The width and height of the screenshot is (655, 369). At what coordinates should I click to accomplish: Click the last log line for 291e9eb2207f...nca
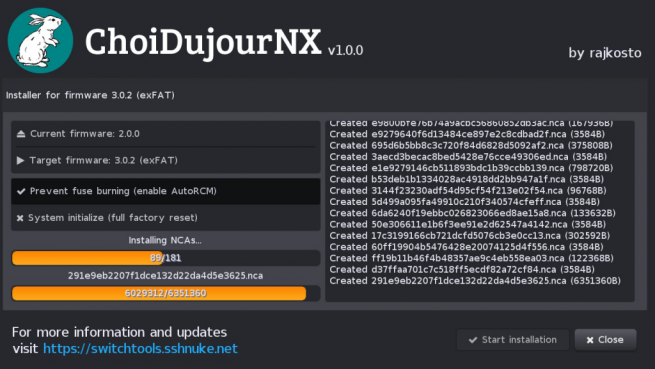click(x=475, y=281)
